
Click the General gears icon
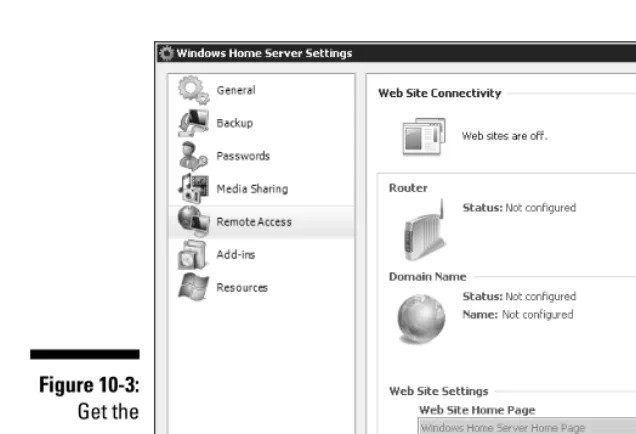(193, 90)
